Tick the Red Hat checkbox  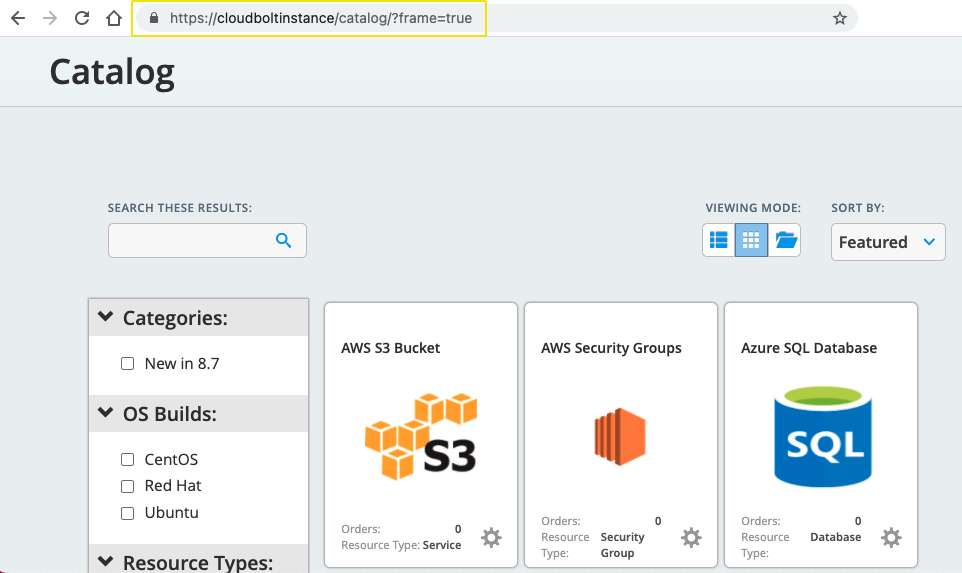127,486
